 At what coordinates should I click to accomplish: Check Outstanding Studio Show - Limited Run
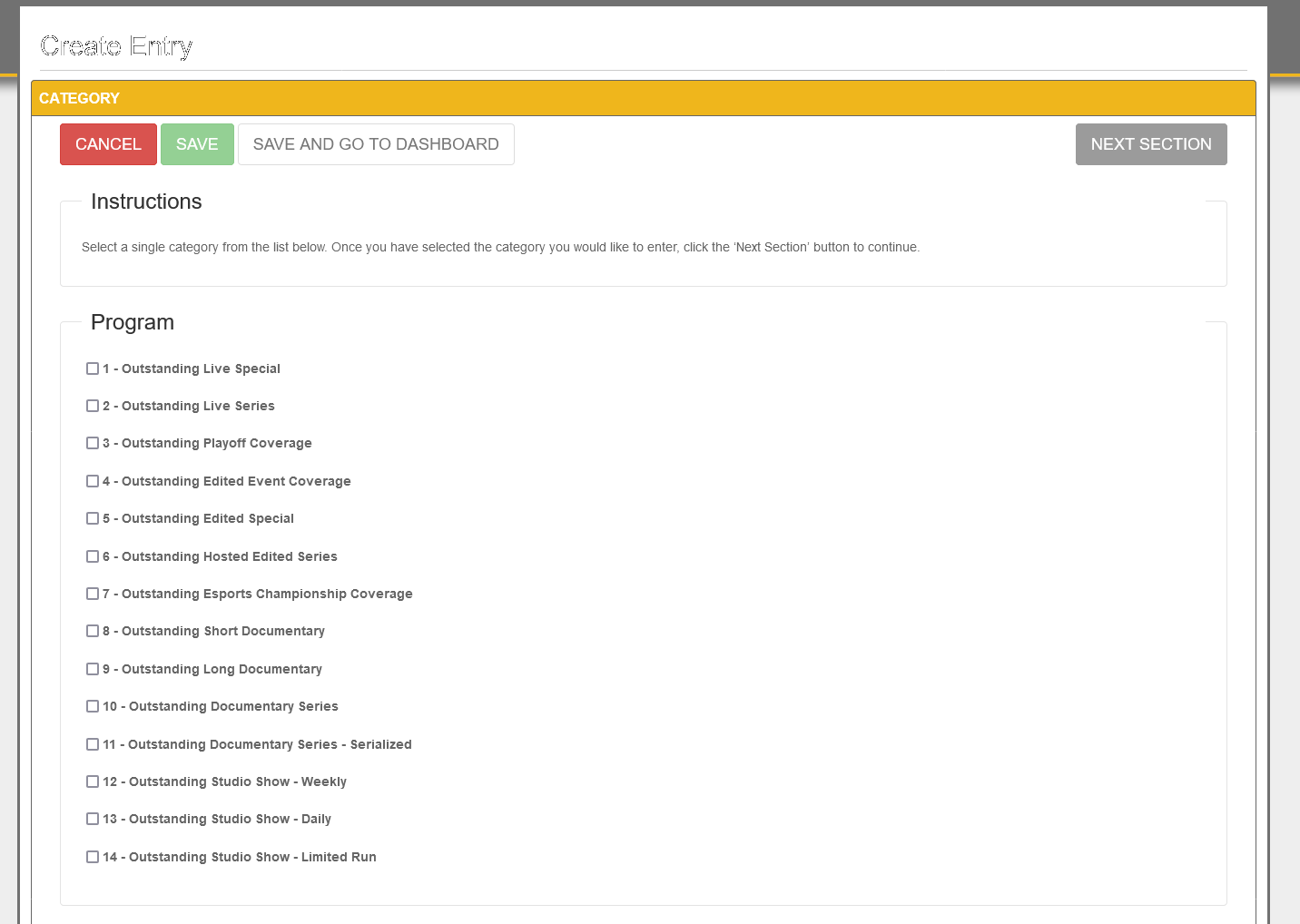tap(93, 857)
